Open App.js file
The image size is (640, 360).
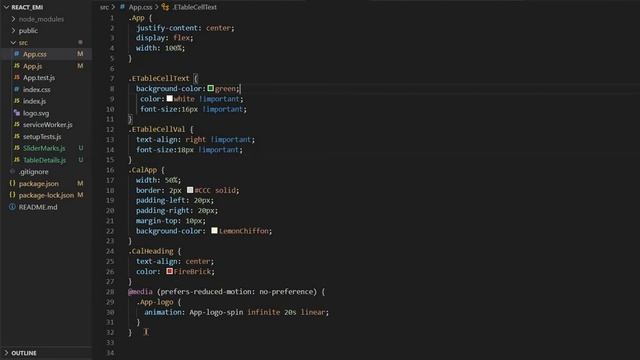(32, 66)
